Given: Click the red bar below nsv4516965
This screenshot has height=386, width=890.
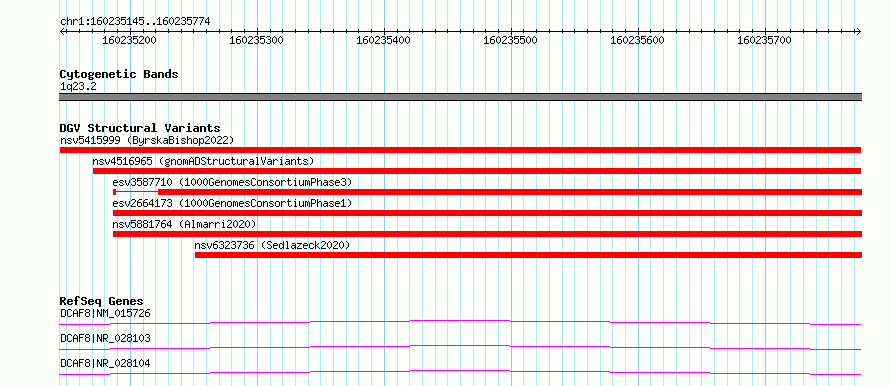Looking at the screenshot, I should (477, 171).
